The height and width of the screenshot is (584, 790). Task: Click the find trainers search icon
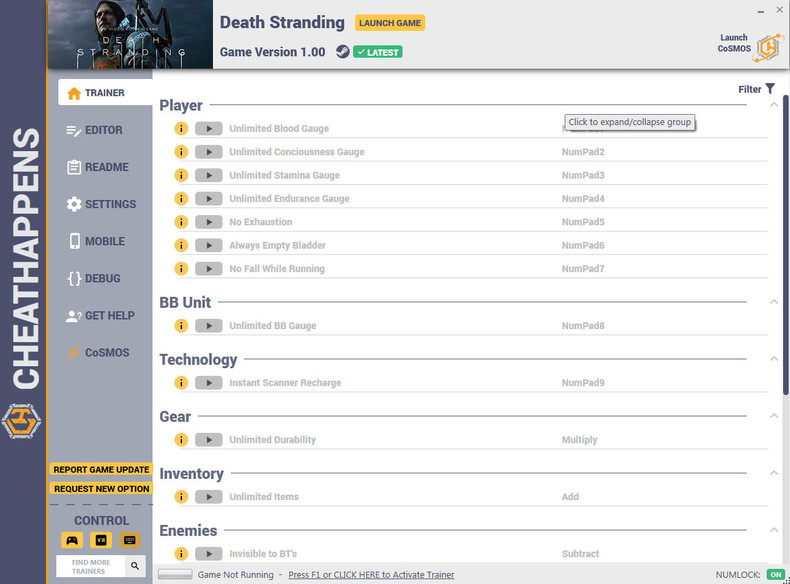pyautogui.click(x=135, y=566)
